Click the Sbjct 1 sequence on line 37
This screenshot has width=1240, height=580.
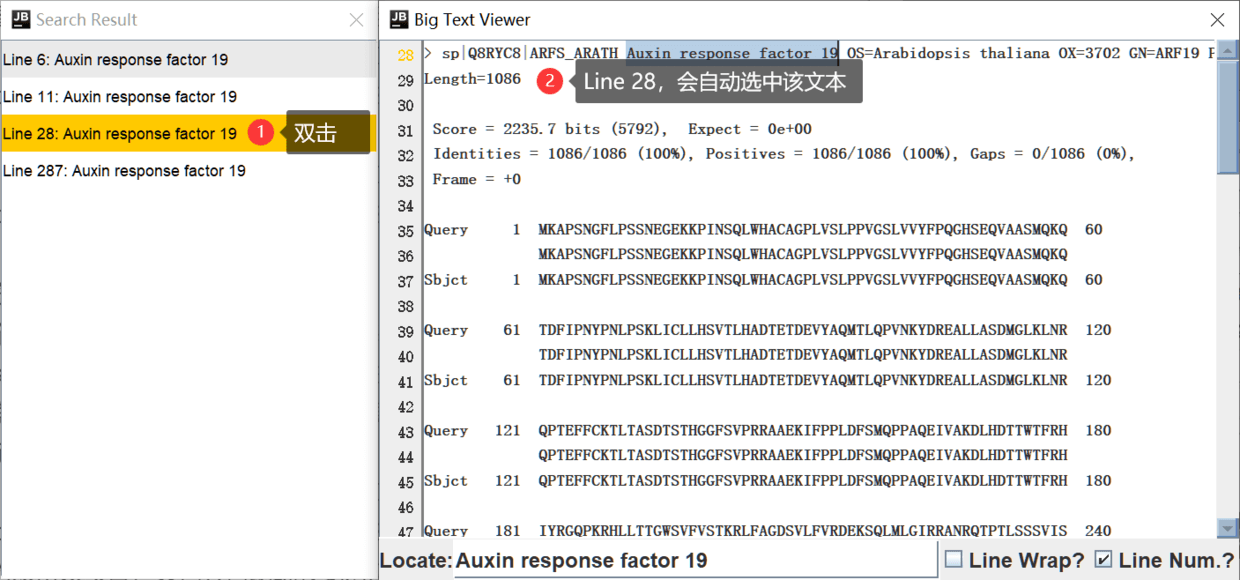pyautogui.click(x=802, y=280)
